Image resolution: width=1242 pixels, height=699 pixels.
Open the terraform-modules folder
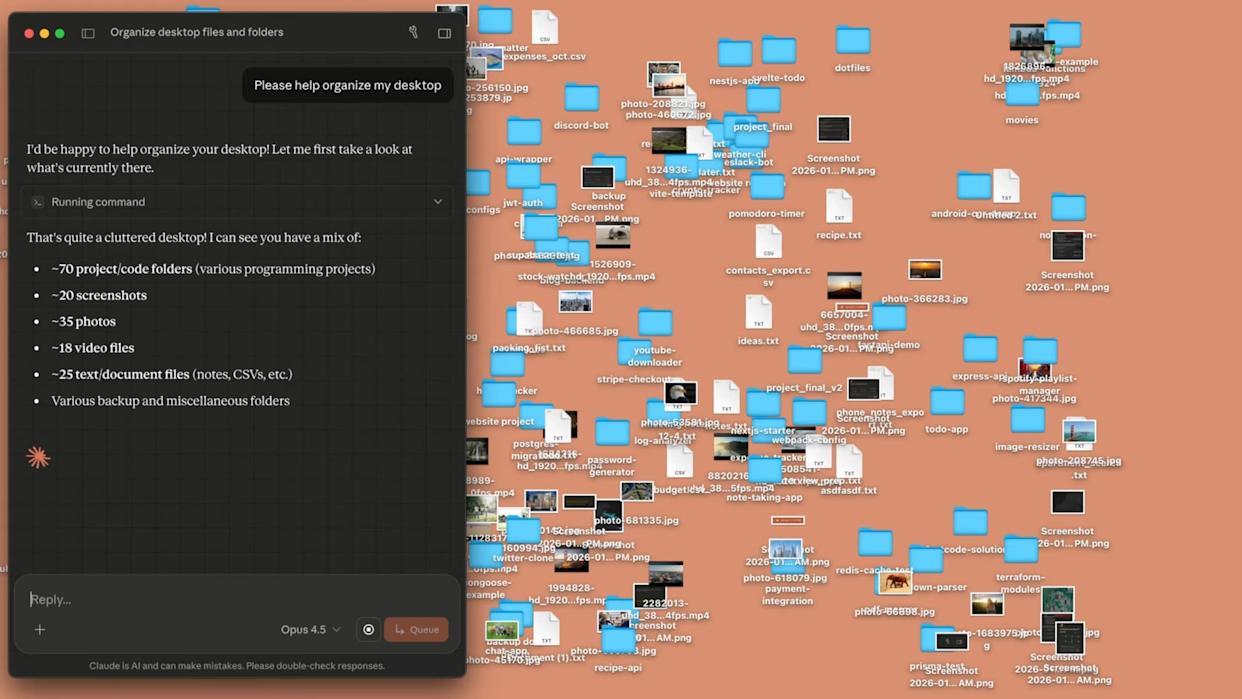[x=1023, y=548]
